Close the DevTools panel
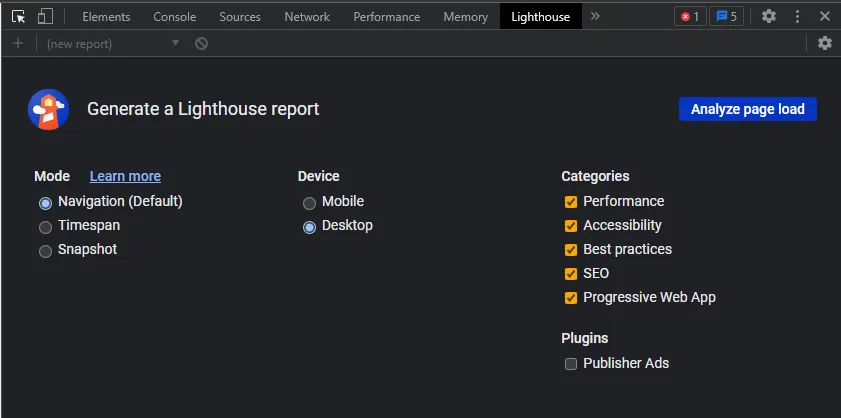Viewport: 841px width, 418px height. 823,16
